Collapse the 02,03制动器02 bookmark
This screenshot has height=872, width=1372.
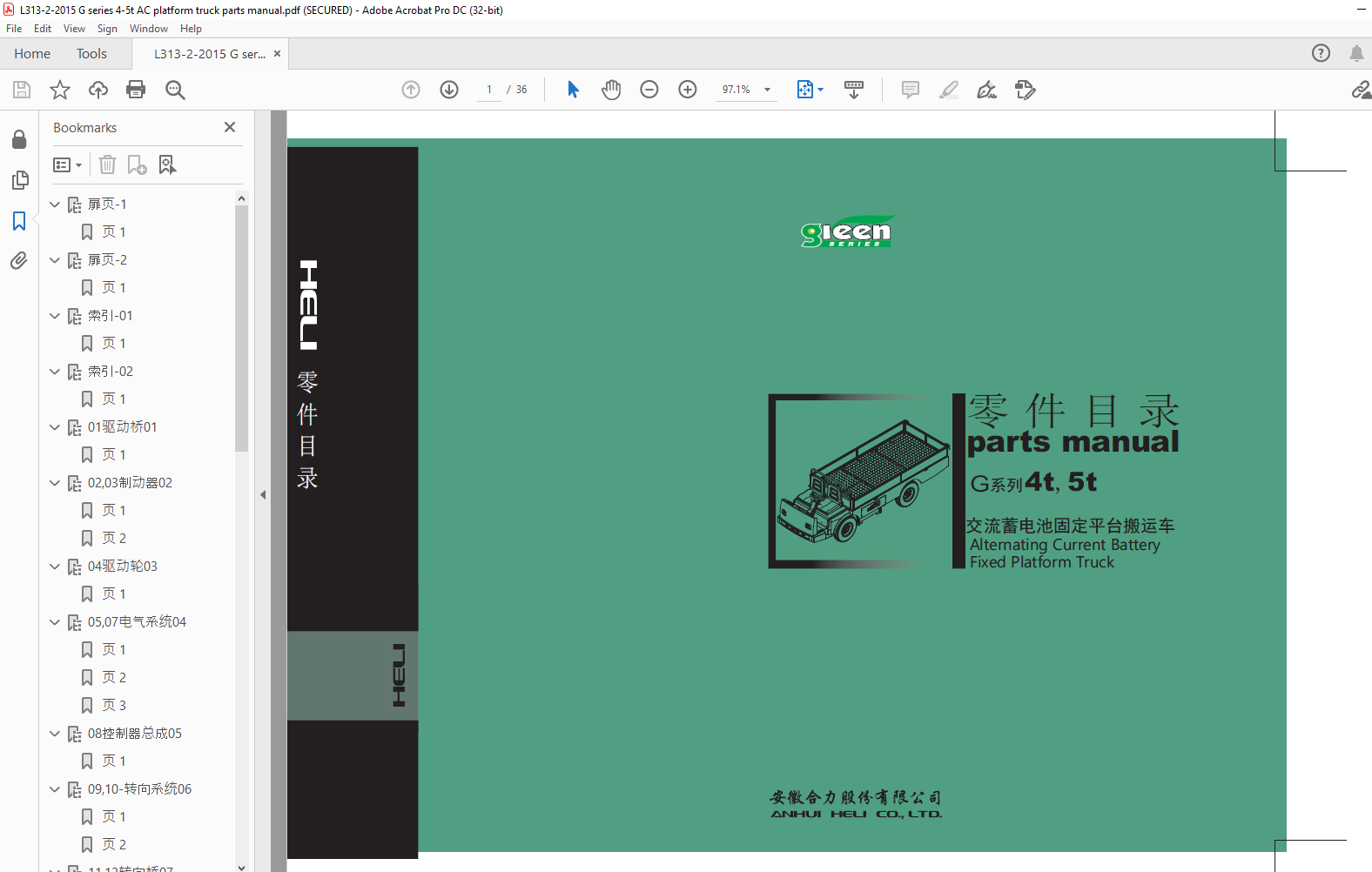point(55,483)
